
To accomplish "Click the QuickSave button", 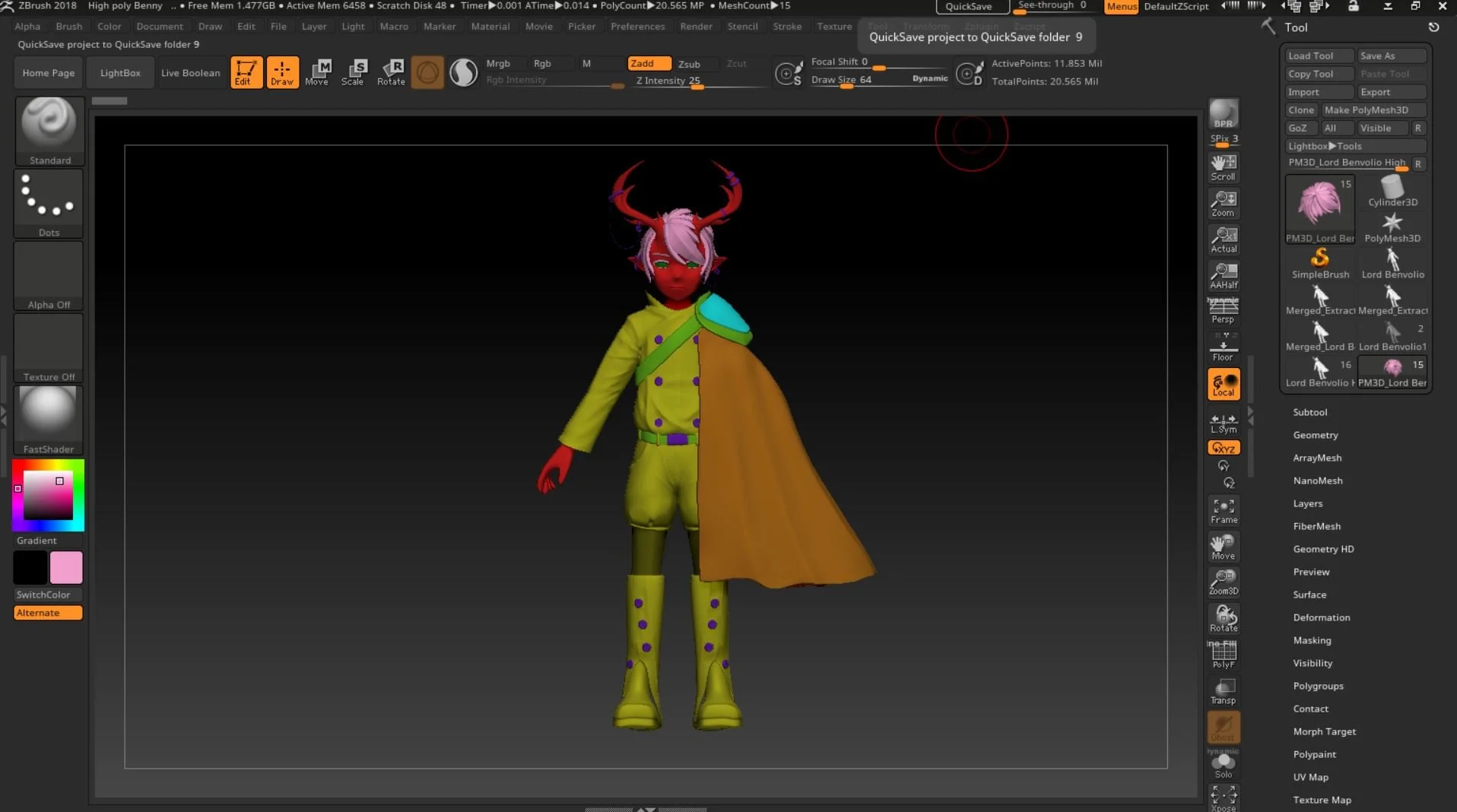I will (x=968, y=6).
